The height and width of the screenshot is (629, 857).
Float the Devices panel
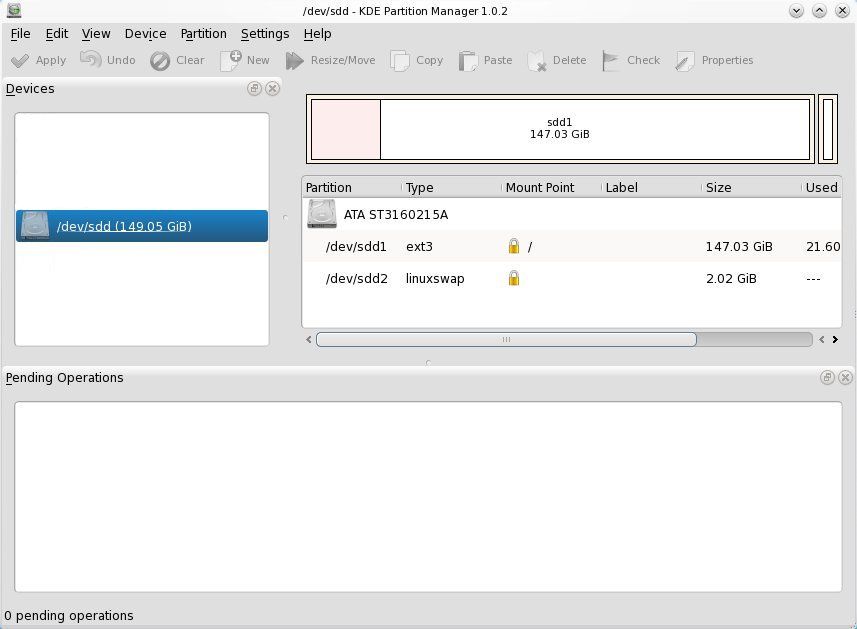point(254,89)
